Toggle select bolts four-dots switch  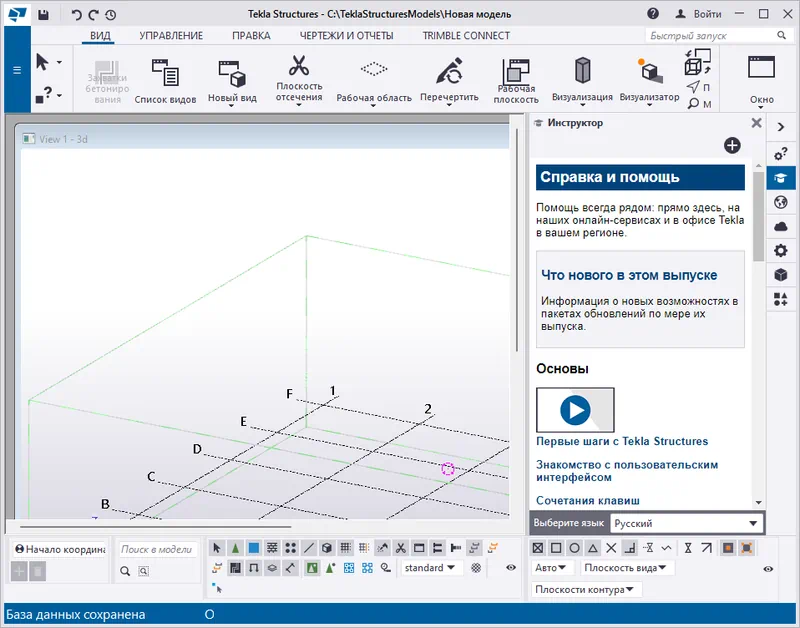coord(290,548)
